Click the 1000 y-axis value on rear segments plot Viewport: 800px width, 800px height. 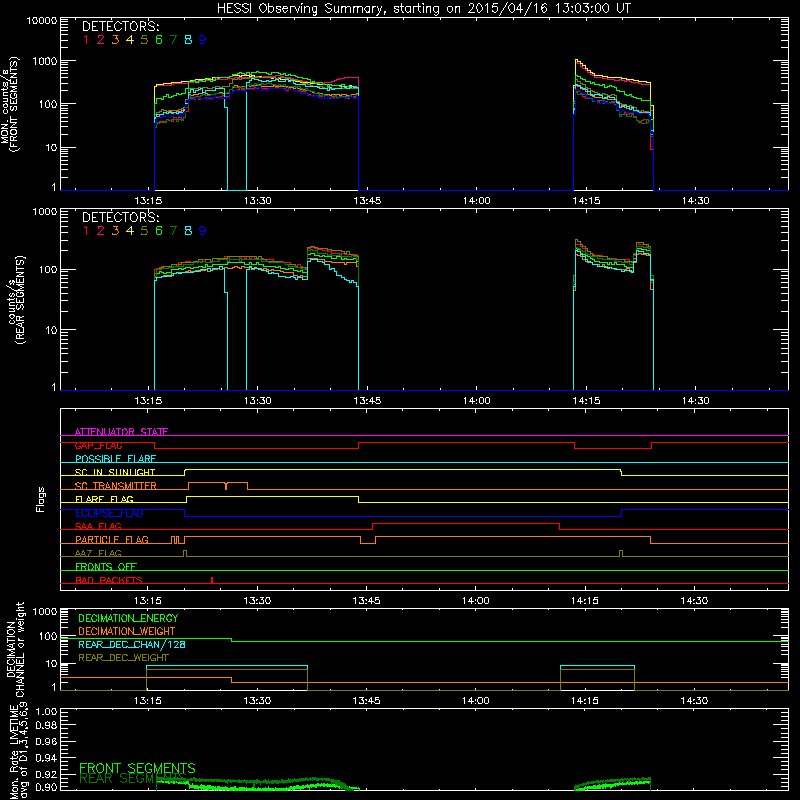pos(45,212)
